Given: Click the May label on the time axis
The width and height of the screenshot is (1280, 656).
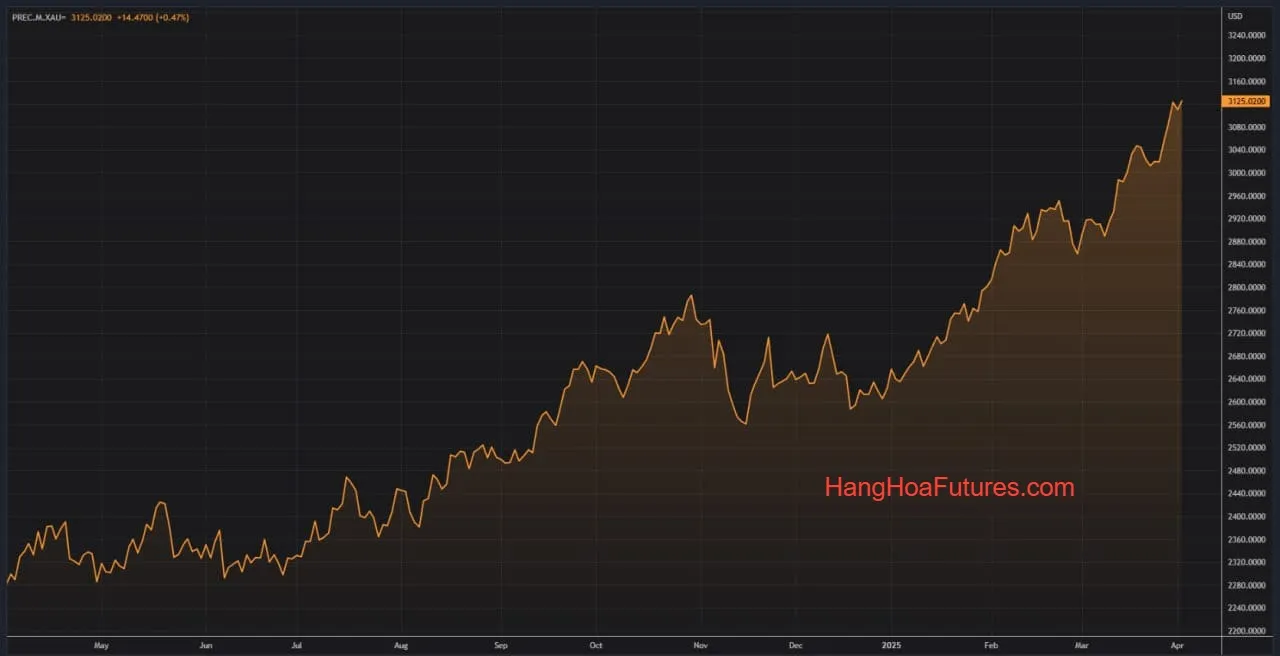Looking at the screenshot, I should click(x=100, y=646).
